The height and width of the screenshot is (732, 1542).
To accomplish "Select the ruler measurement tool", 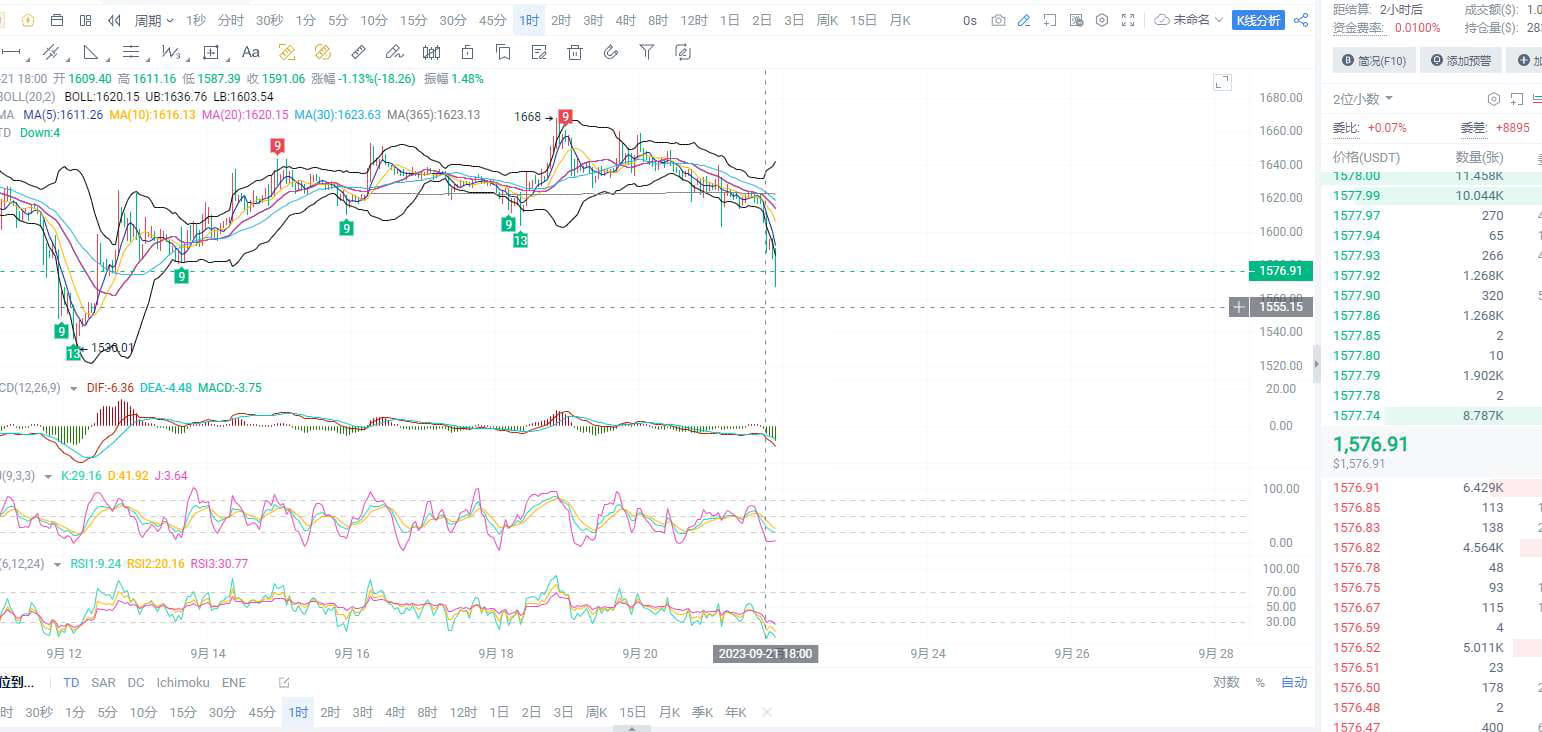I will [x=358, y=52].
